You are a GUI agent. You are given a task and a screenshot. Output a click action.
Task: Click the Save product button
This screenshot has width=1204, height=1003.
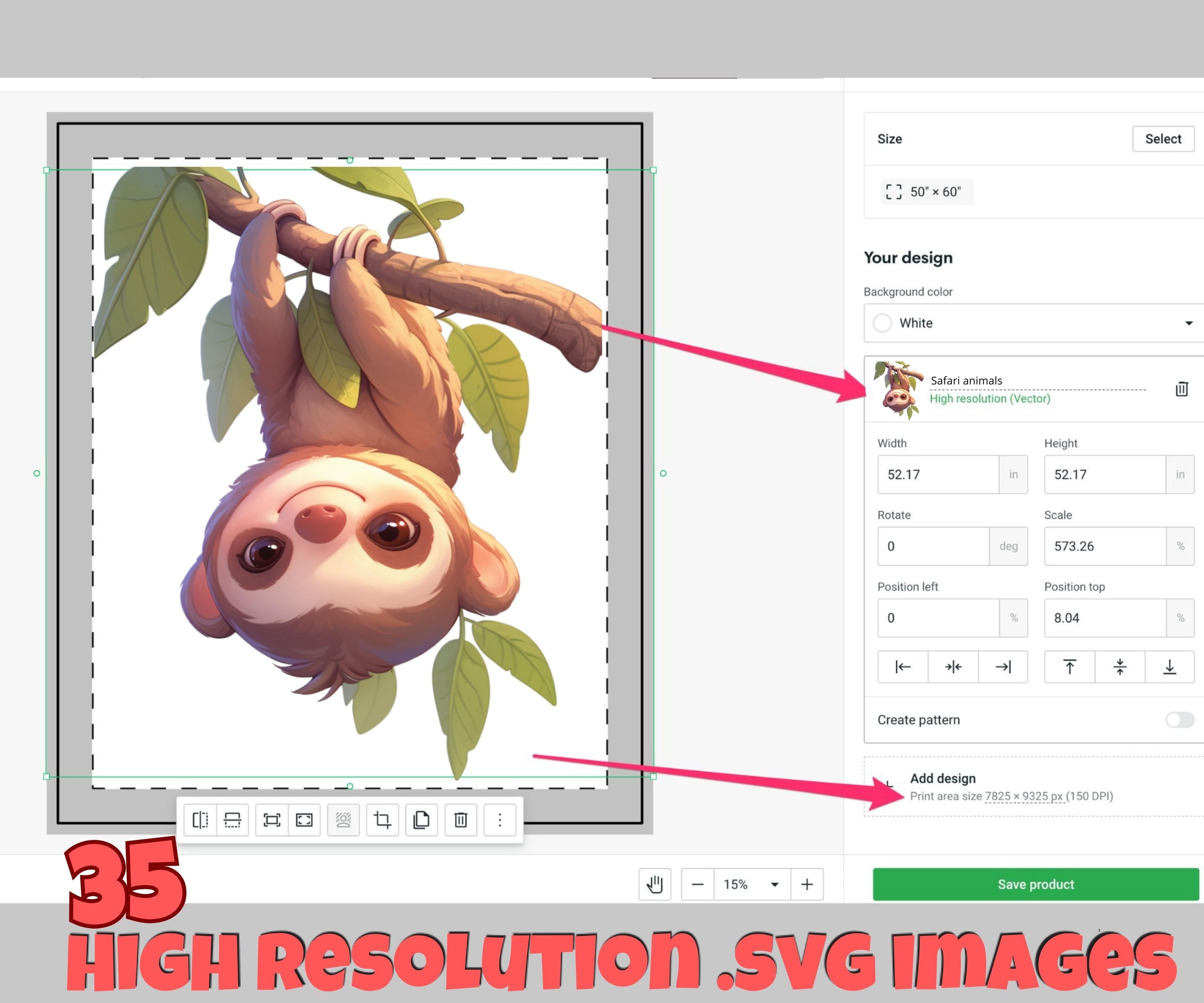click(1035, 884)
